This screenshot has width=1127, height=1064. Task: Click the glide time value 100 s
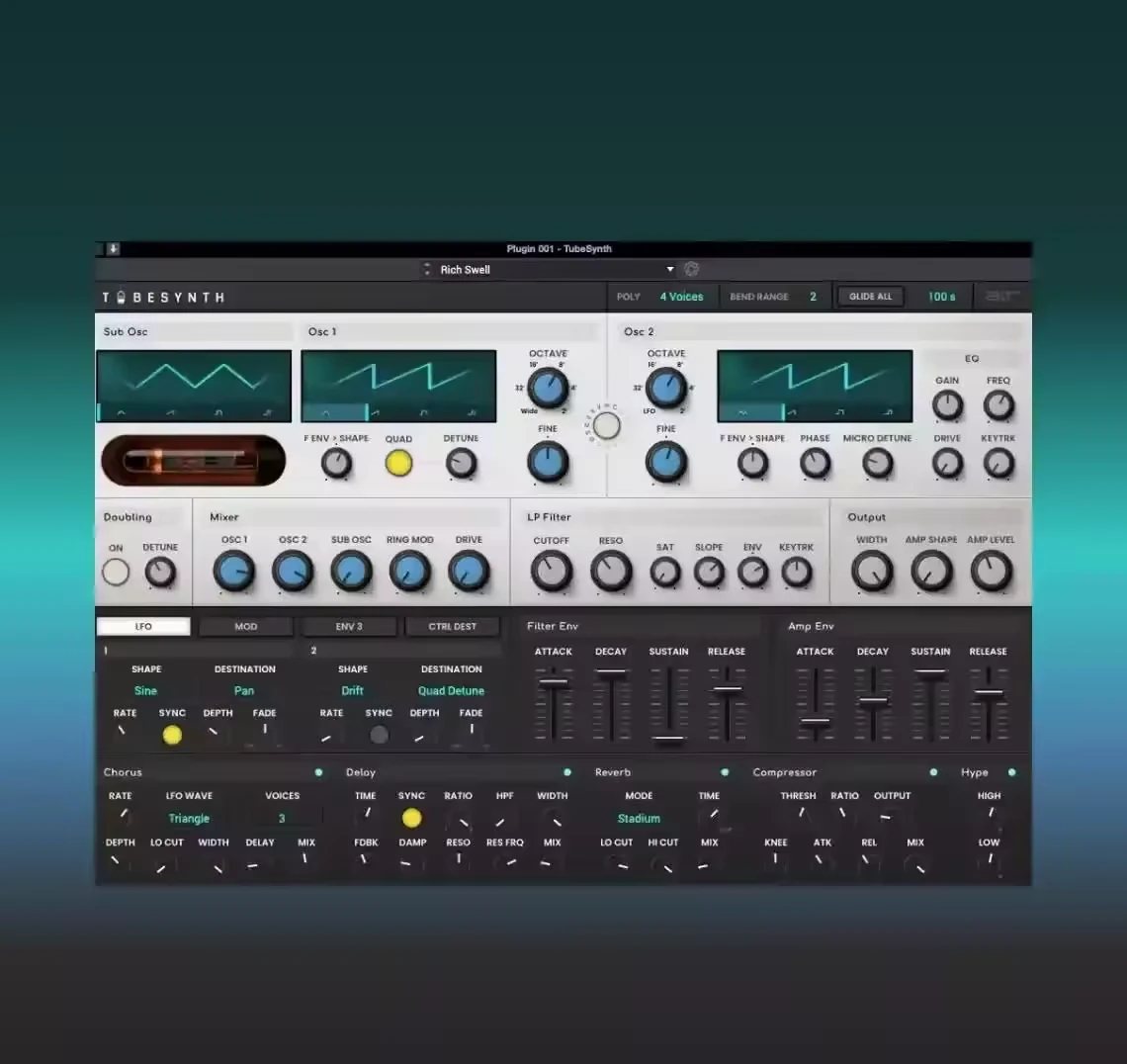click(x=941, y=297)
